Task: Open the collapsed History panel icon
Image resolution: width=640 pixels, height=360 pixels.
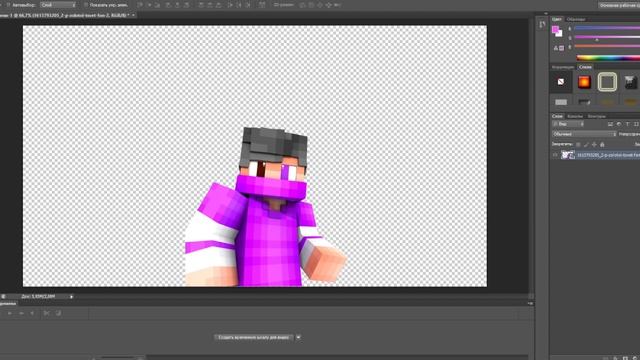Action: pos(542,24)
